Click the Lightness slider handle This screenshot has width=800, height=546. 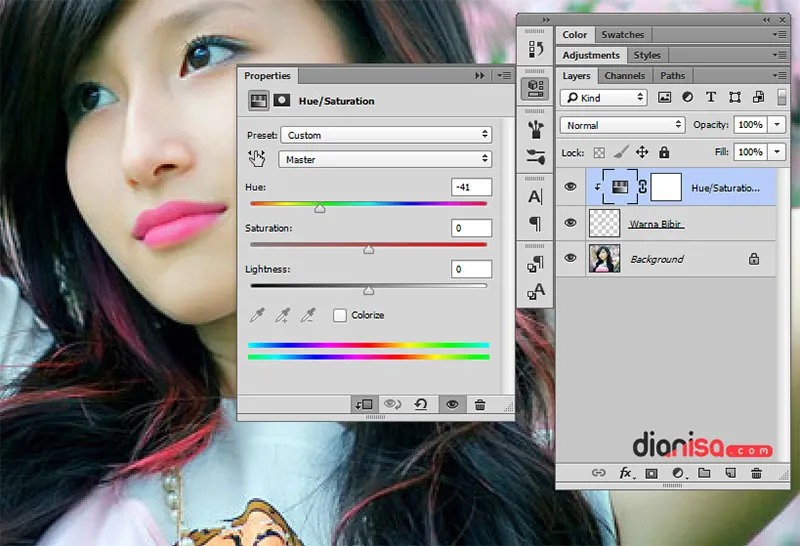coord(368,290)
